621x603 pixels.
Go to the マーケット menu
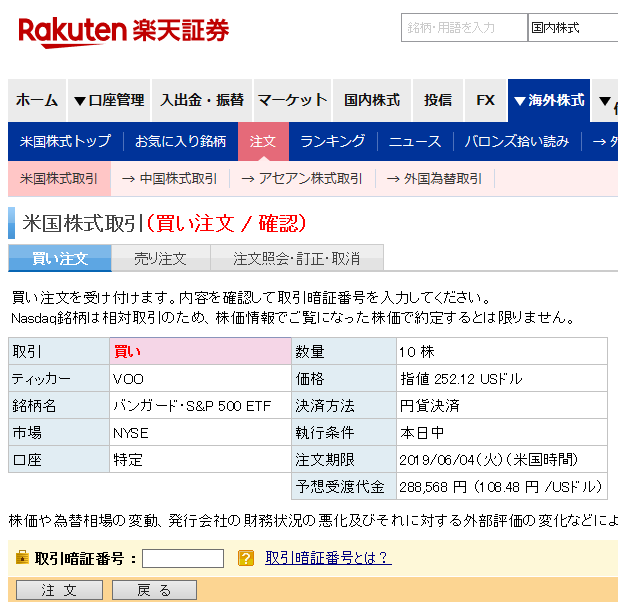[x=292, y=100]
